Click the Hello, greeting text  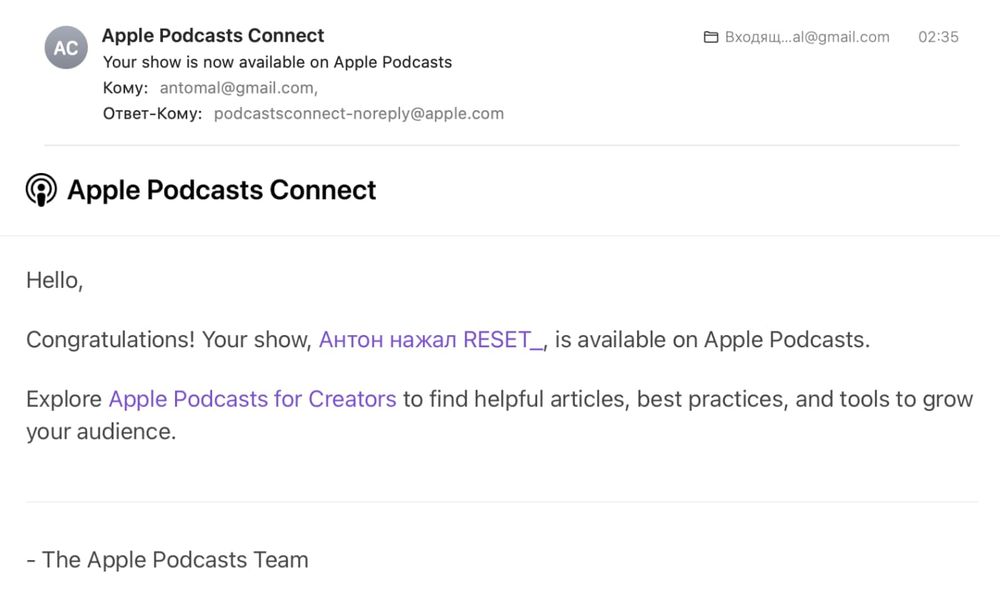55,280
